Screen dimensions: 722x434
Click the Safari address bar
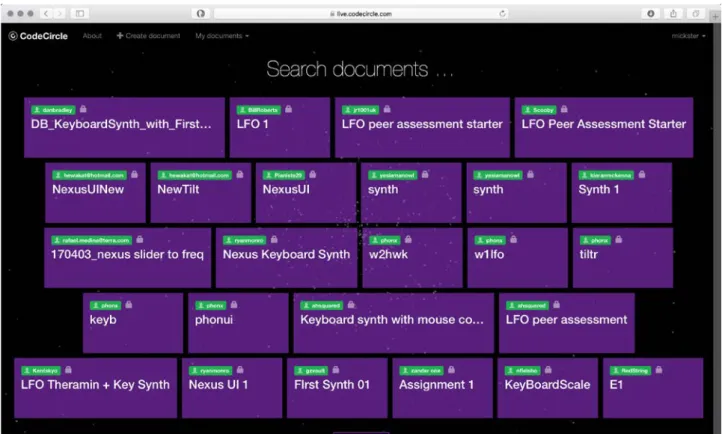[x=361, y=14]
